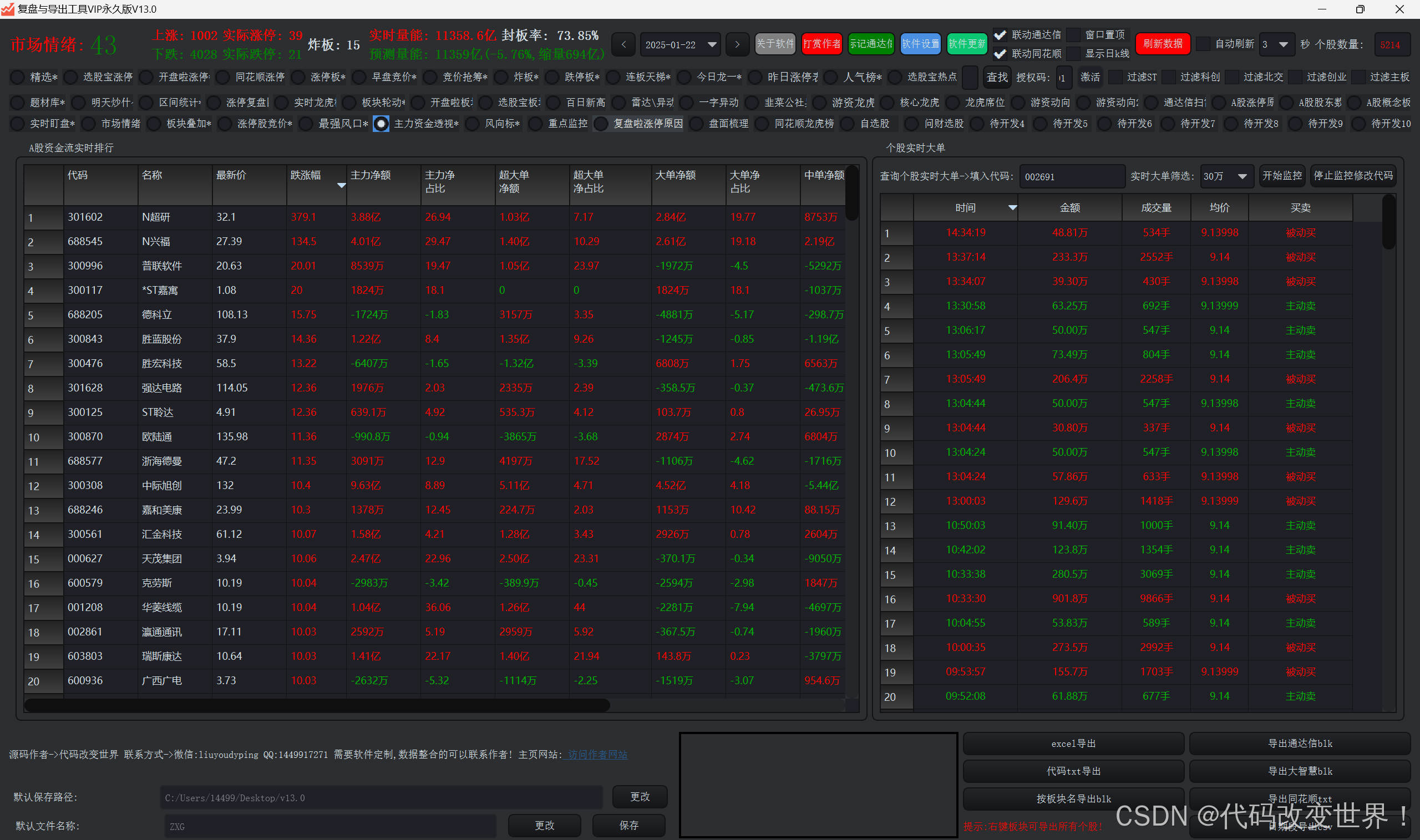Open 软件设置 blue button
This screenshot has height=840, width=1420.
point(920,44)
